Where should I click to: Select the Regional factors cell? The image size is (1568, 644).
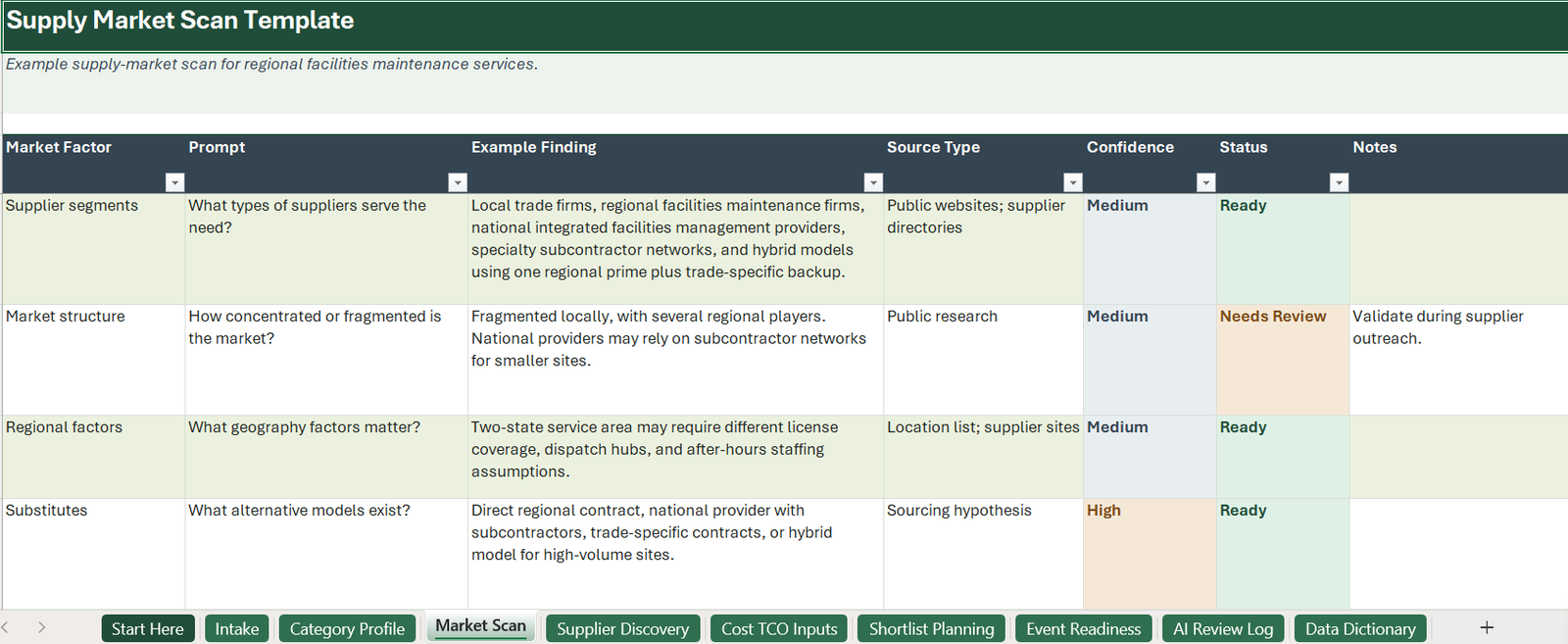(x=94, y=457)
